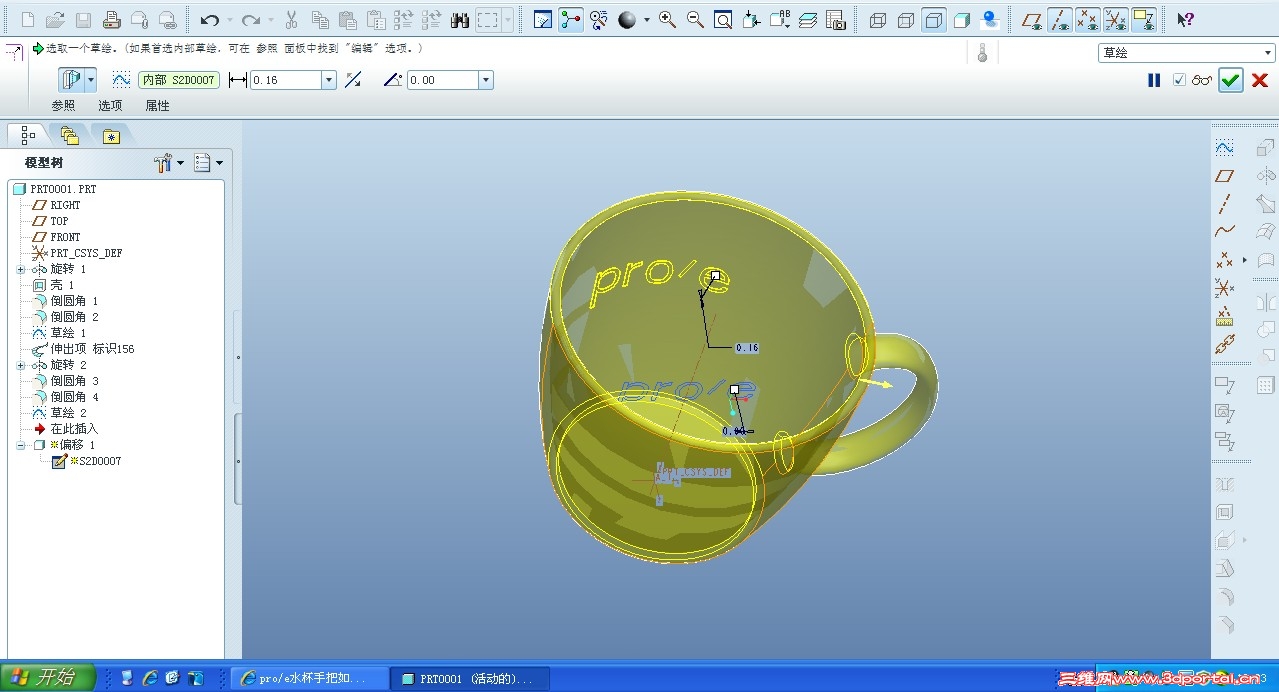The image size is (1279, 692).
Task: Open the draft angle 0.00 dropdown
Action: click(486, 80)
